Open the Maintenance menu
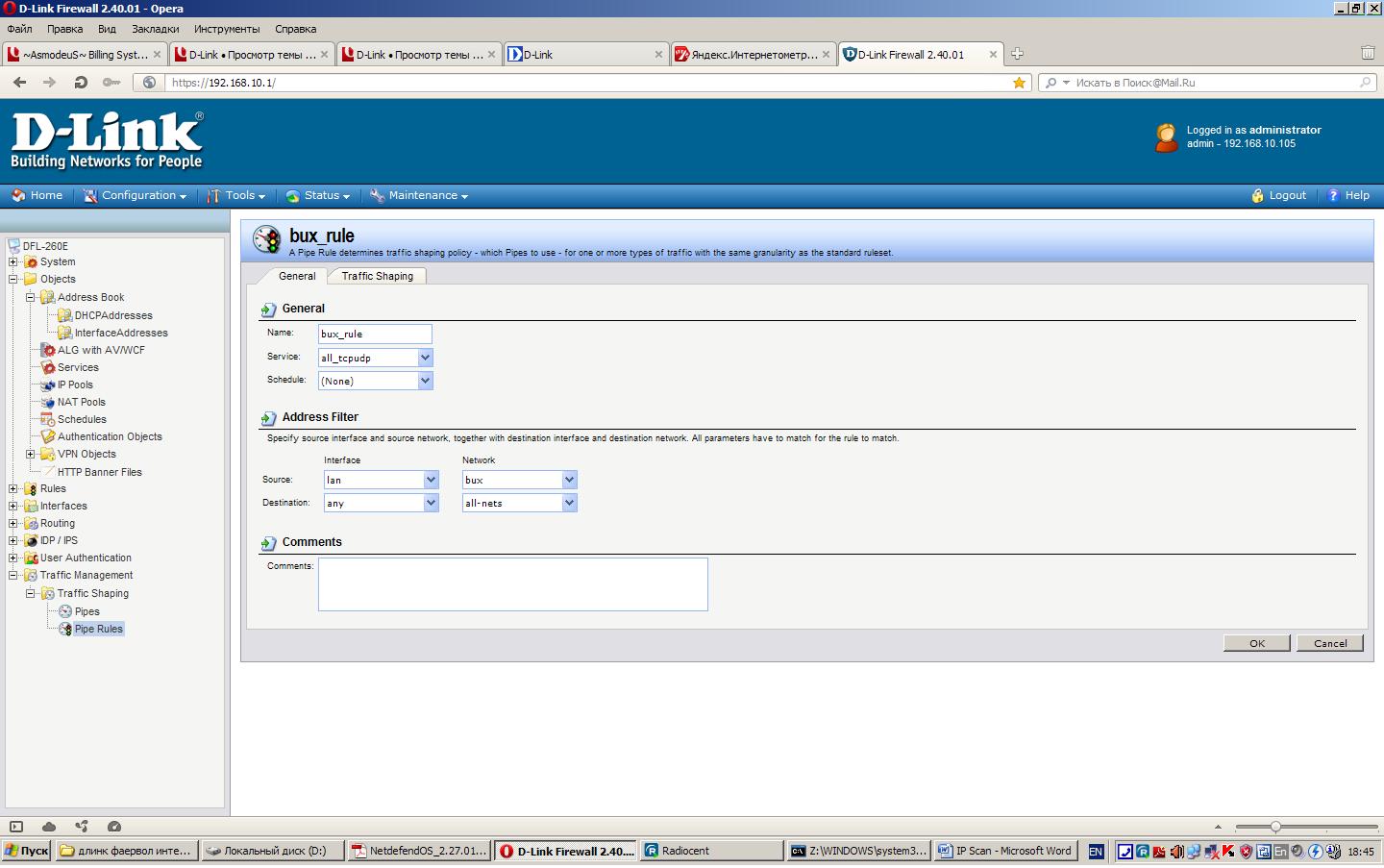Image resolution: width=1384 pixels, height=868 pixels. point(419,195)
